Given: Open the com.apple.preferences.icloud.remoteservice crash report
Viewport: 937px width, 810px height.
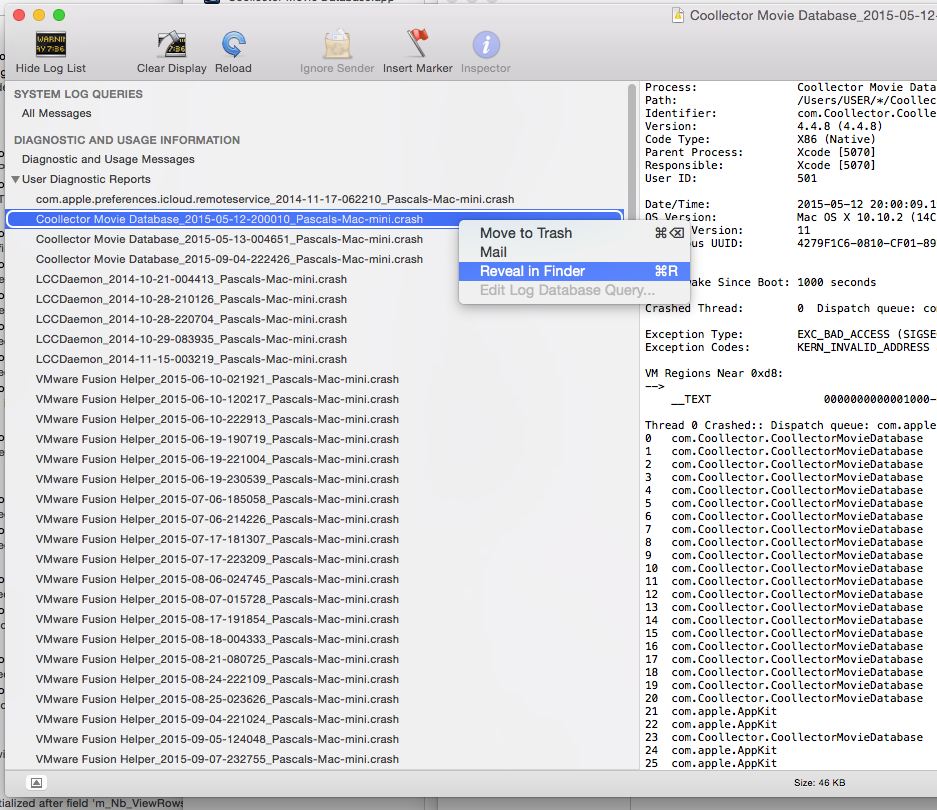Looking at the screenshot, I should click(x=275, y=199).
